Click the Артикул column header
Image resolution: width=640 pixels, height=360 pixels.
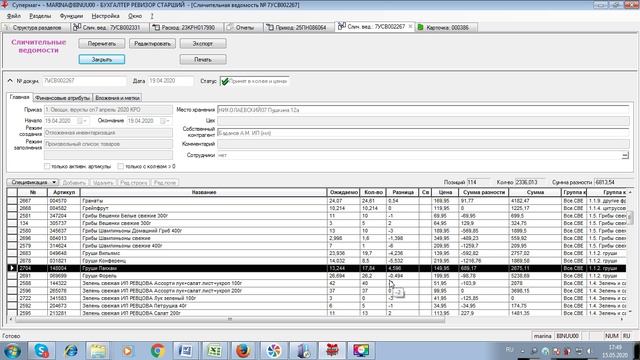click(64, 192)
